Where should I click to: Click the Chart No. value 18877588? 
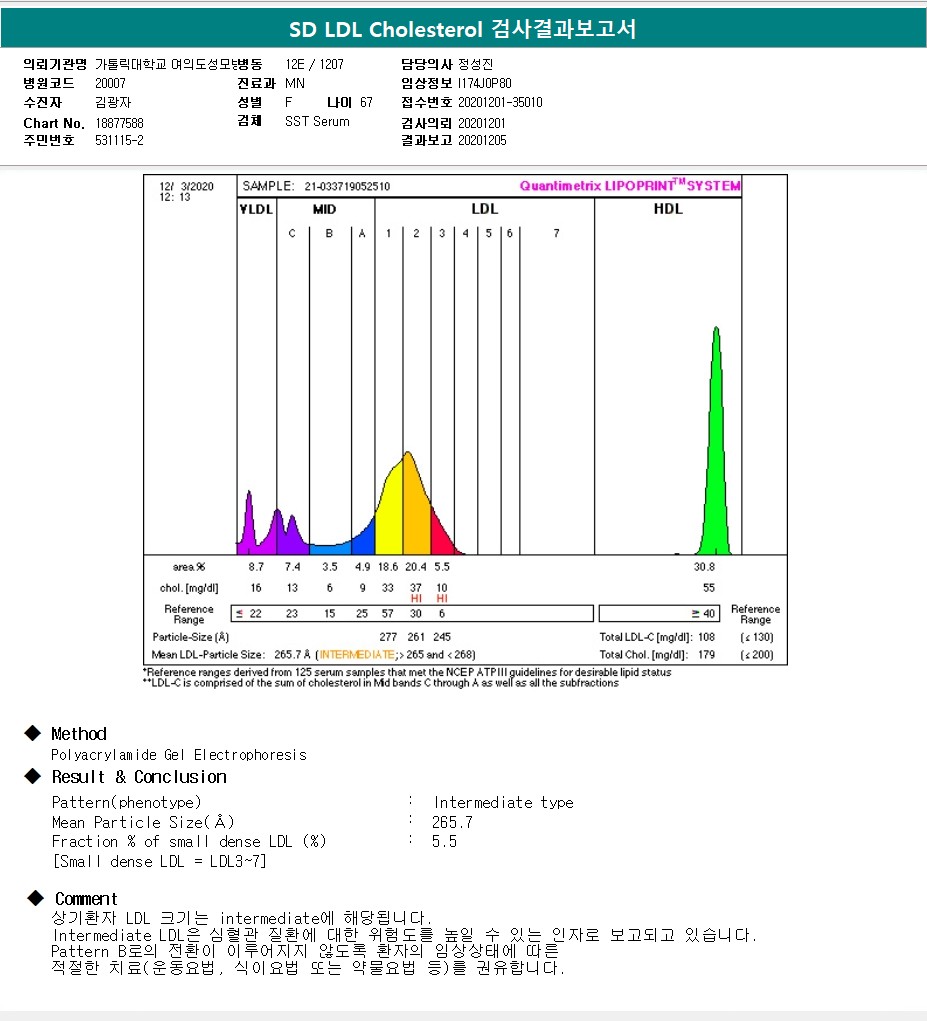[x=118, y=123]
